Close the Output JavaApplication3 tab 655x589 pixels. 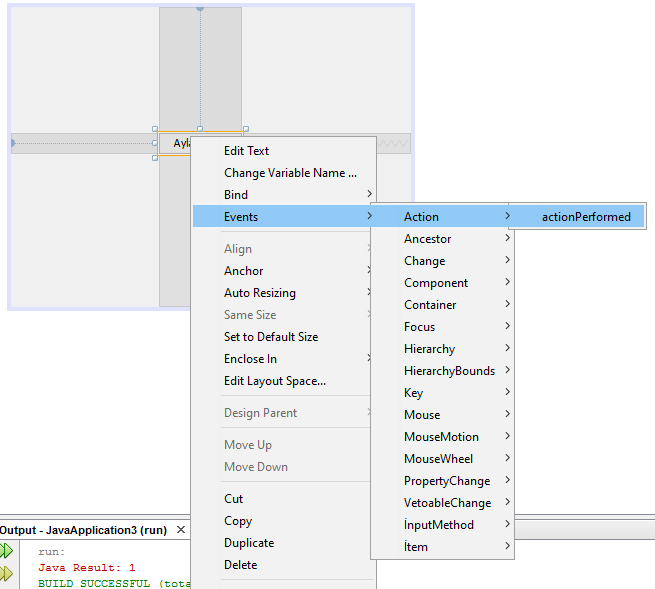pyautogui.click(x=181, y=530)
